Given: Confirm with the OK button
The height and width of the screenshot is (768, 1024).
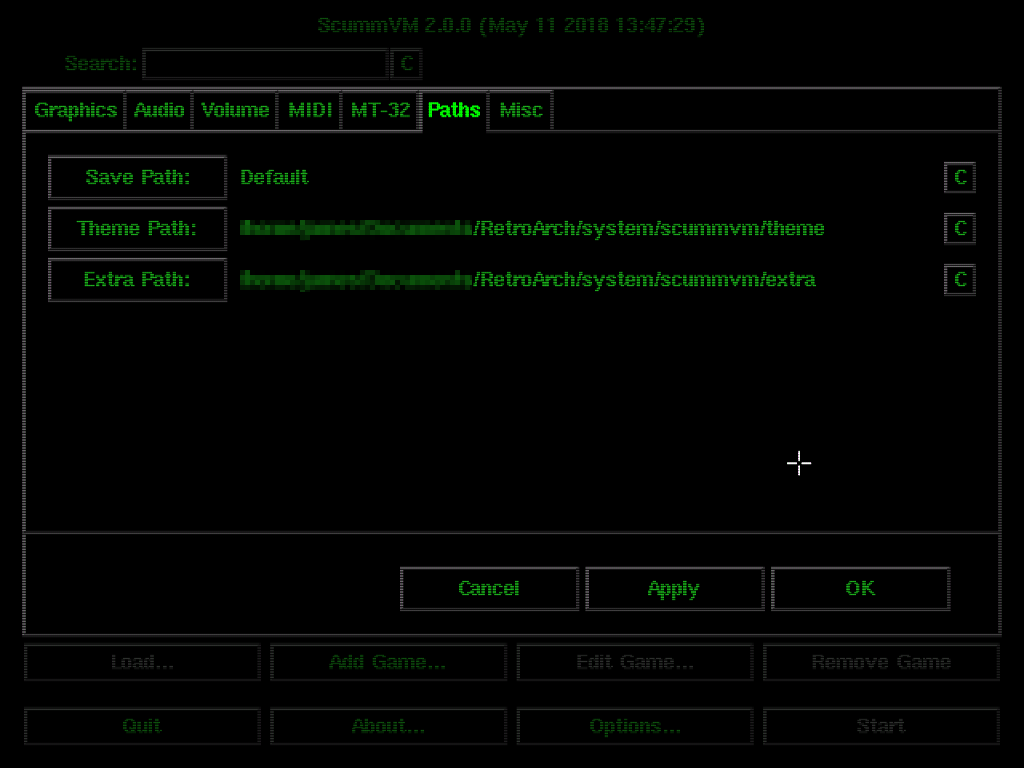Looking at the screenshot, I should (x=860, y=588).
